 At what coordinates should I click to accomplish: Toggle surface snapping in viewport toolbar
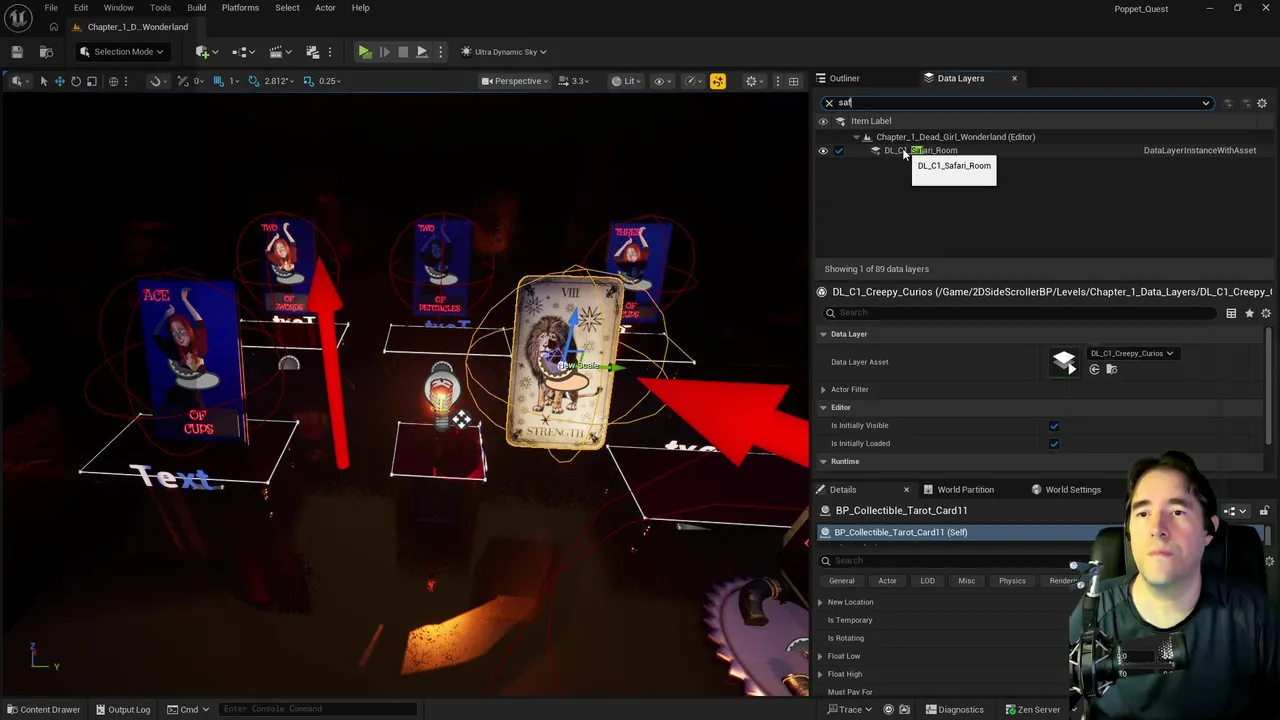pos(157,81)
